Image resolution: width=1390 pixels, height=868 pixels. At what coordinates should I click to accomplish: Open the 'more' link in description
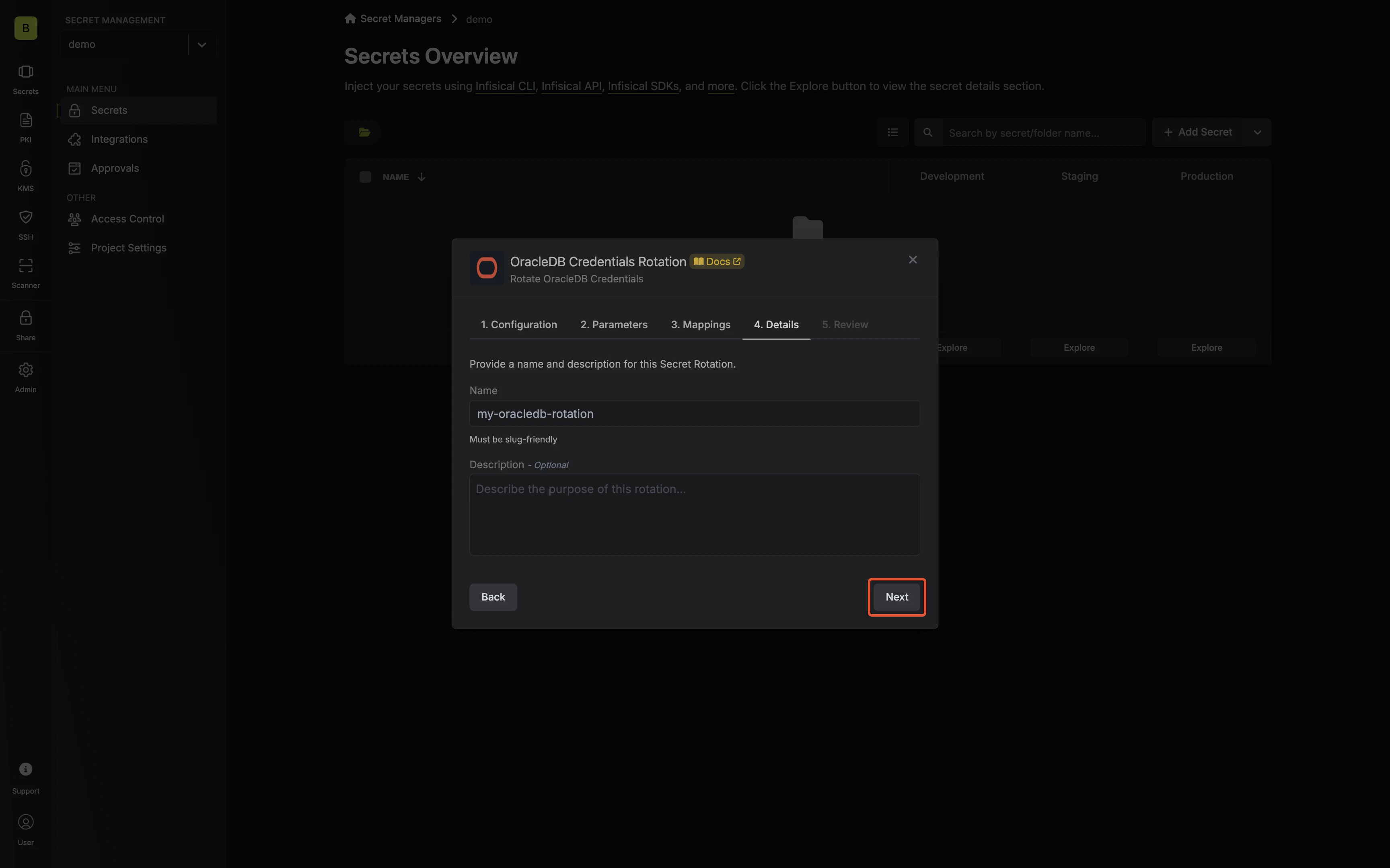[721, 86]
